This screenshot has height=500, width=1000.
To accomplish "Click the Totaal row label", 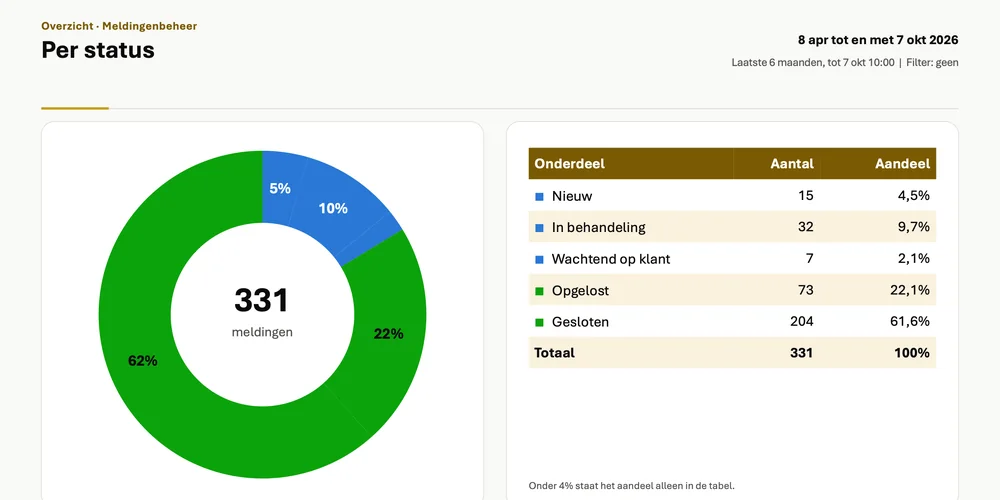I will [x=554, y=353].
